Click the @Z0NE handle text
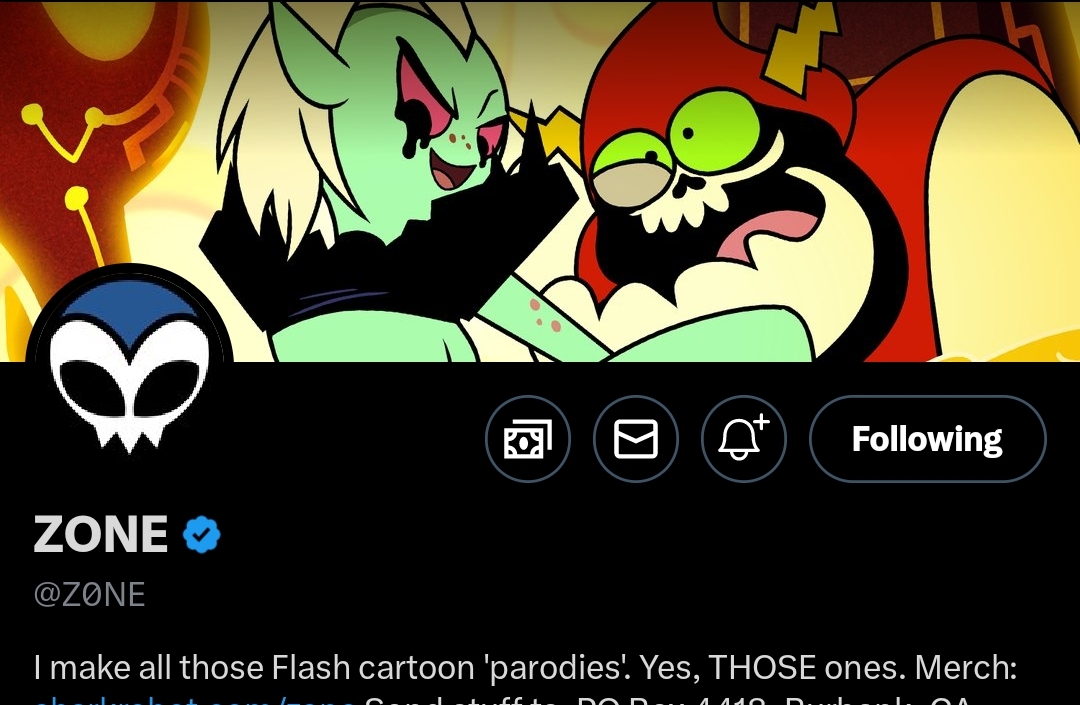The image size is (1080, 705). click(x=90, y=595)
